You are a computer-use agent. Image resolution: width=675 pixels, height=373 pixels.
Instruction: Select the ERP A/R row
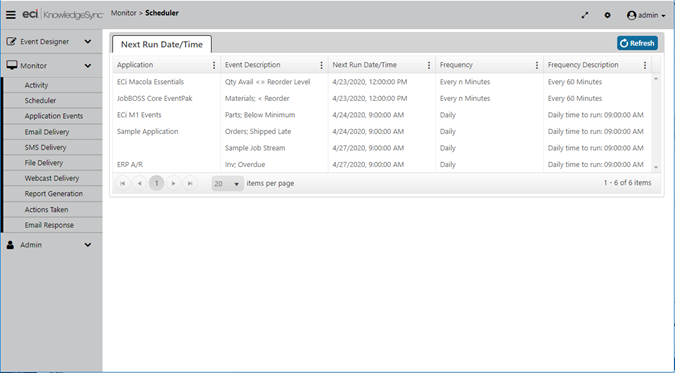(x=382, y=165)
